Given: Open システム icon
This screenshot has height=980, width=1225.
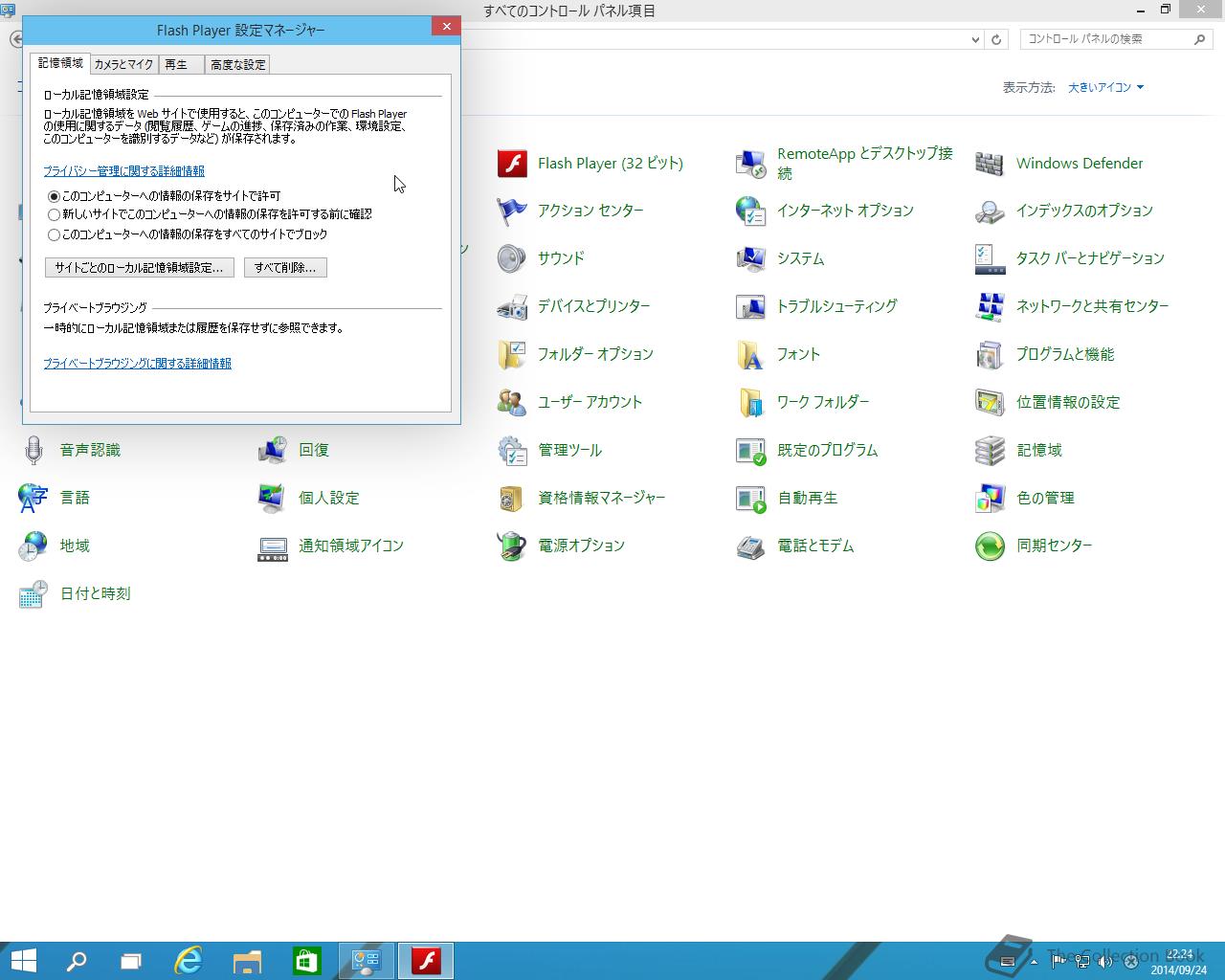Looking at the screenshot, I should pos(751,259).
